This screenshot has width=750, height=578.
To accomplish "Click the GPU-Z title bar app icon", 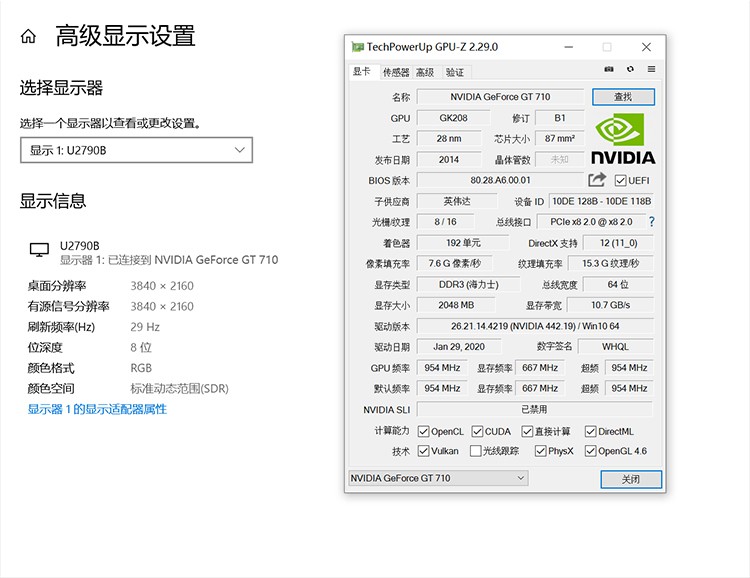I will pyautogui.click(x=357, y=47).
